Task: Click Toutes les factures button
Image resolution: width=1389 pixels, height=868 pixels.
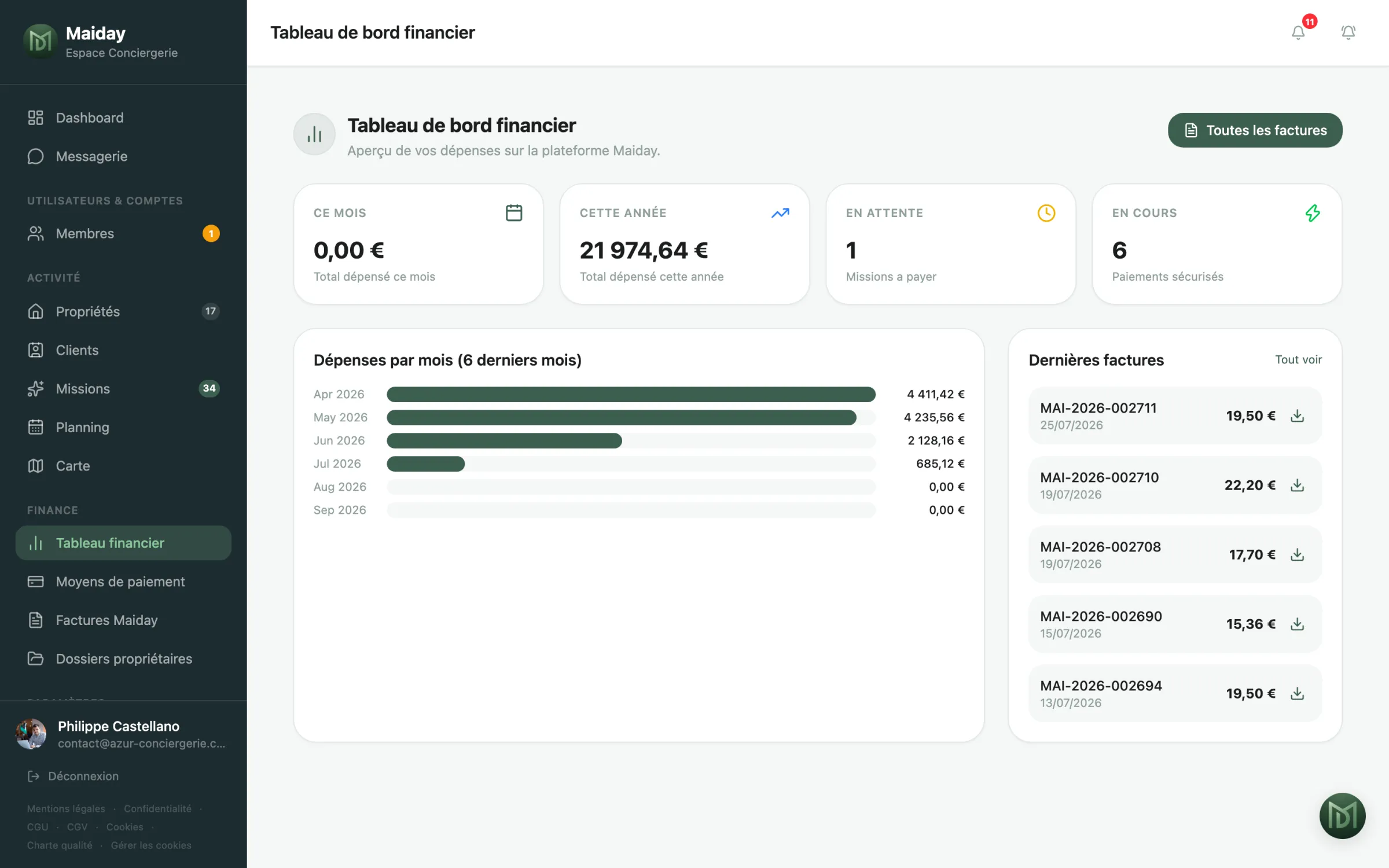Action: click(1255, 130)
